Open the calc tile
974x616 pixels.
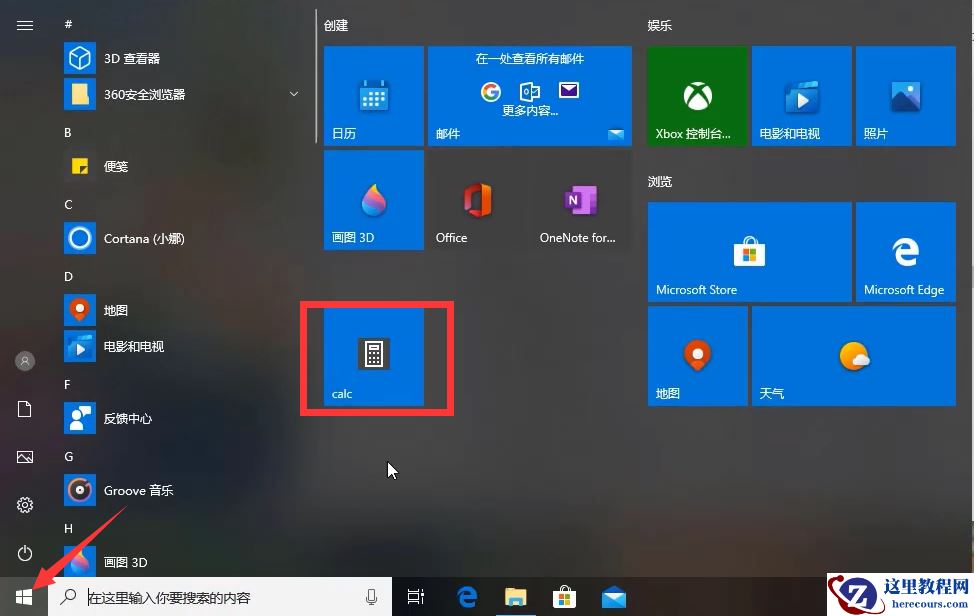(x=375, y=358)
